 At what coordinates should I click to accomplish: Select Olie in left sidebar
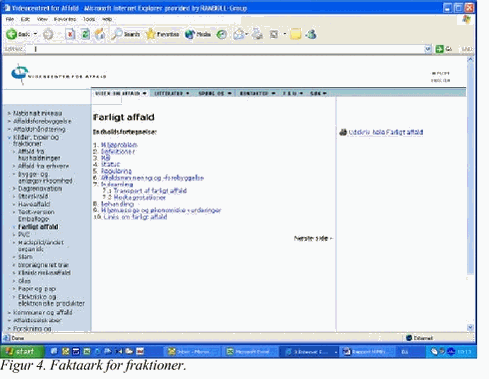pos(24,281)
